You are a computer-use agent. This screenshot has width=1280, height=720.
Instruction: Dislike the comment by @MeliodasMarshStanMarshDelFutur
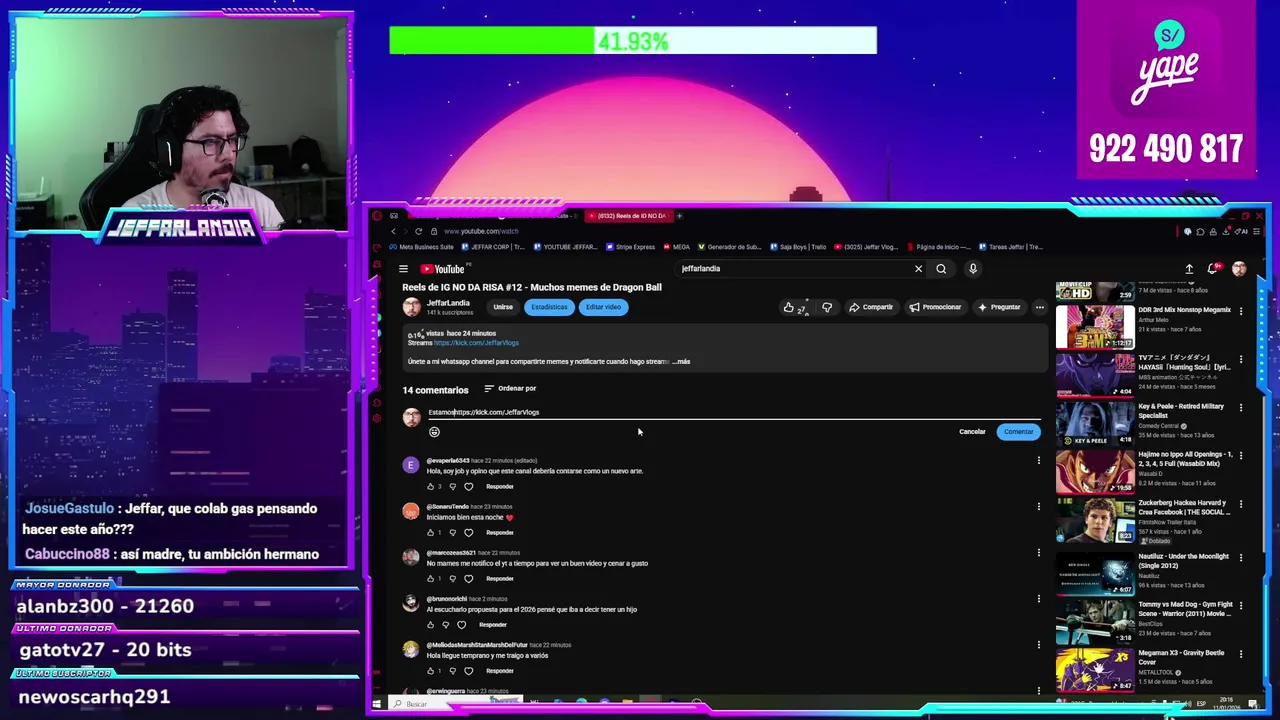[x=452, y=671]
